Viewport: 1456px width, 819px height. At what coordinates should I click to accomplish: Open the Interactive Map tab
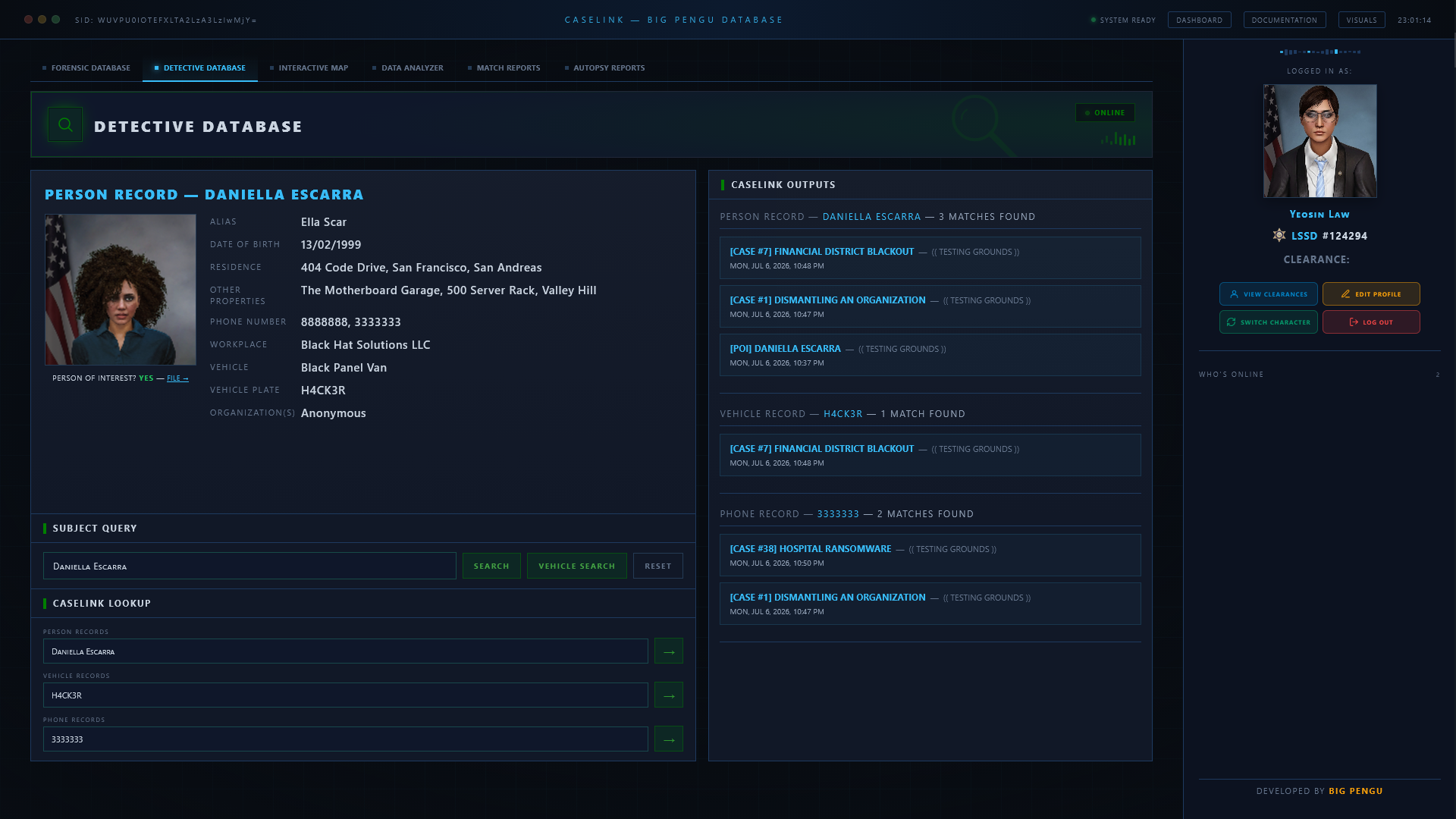click(x=309, y=68)
